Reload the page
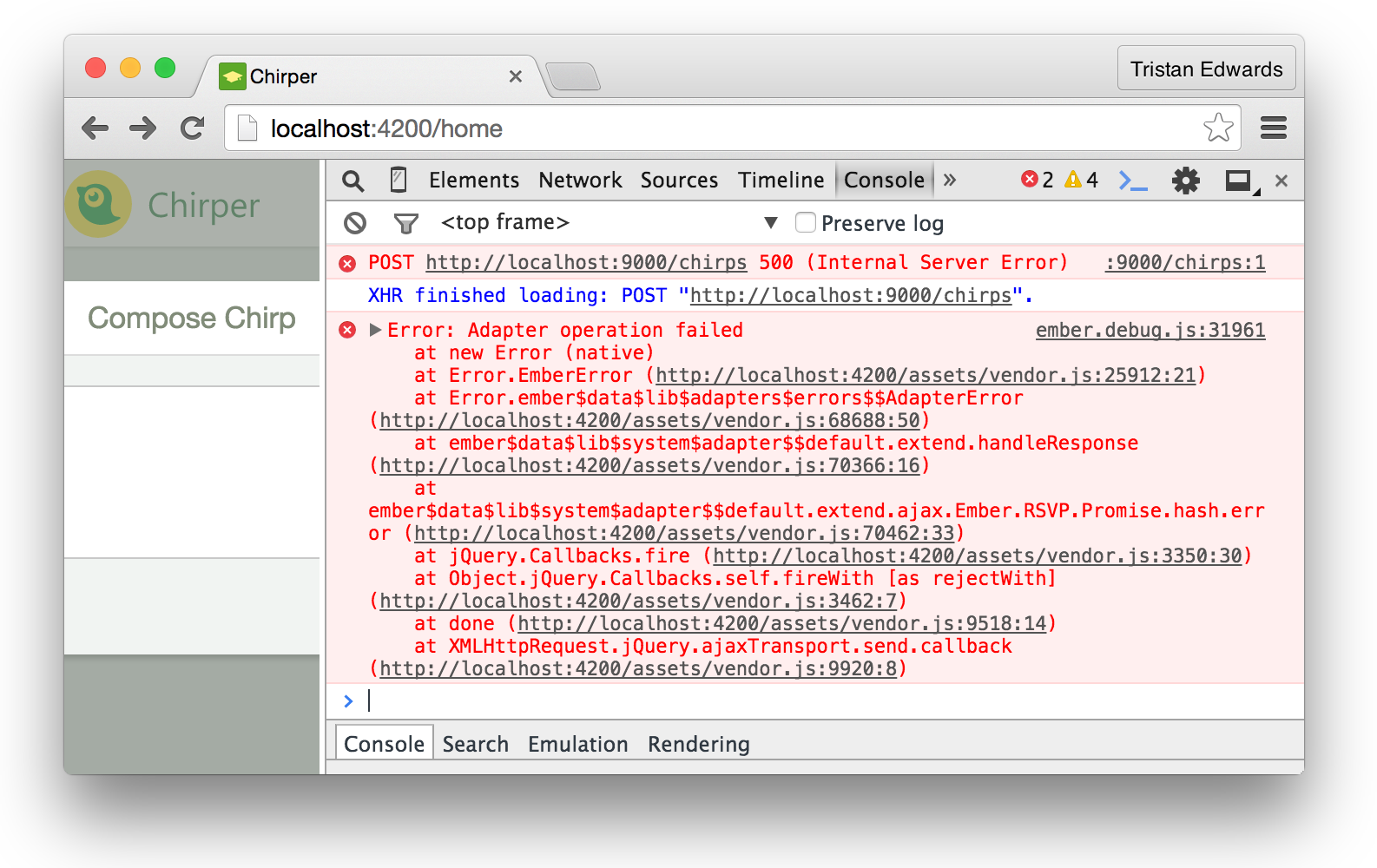 click(x=193, y=128)
